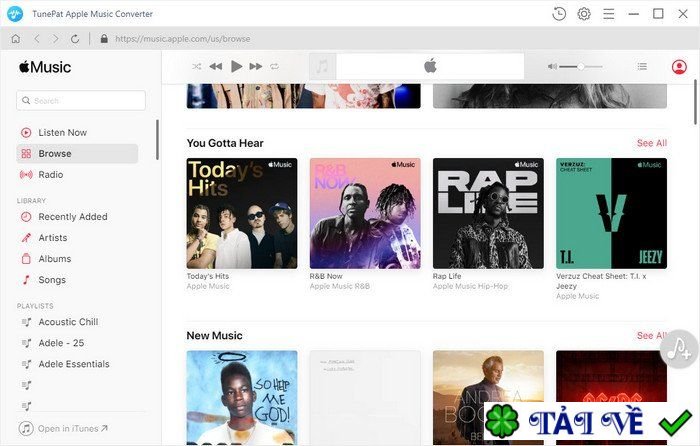The width and height of the screenshot is (700, 446).
Task: Click Apple Music R&B subtitle
Action: click(340, 286)
